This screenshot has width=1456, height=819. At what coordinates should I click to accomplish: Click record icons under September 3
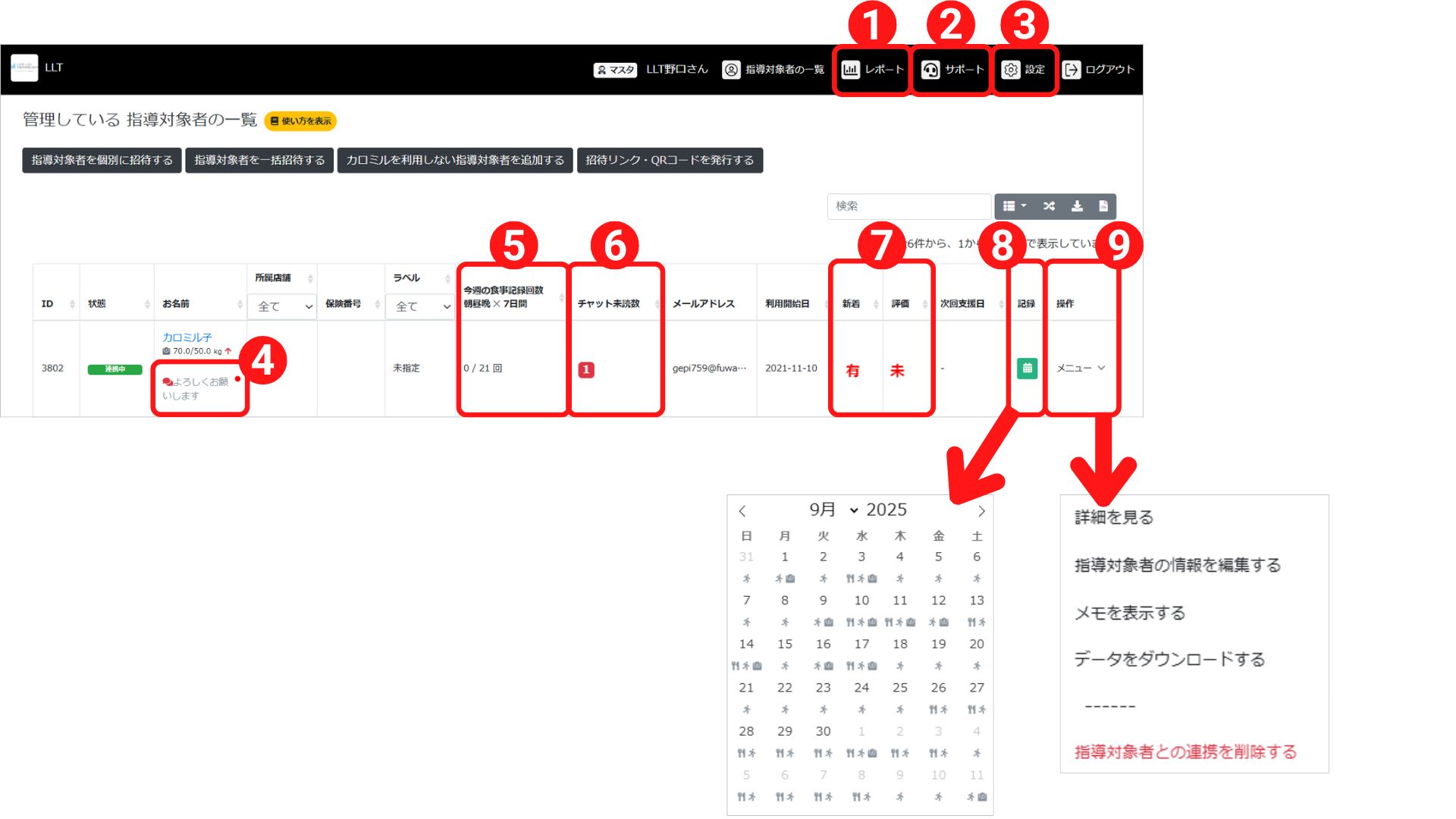[861, 579]
